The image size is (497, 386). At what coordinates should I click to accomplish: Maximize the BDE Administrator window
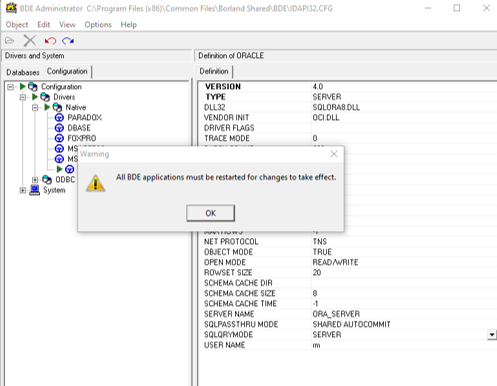click(x=457, y=8)
